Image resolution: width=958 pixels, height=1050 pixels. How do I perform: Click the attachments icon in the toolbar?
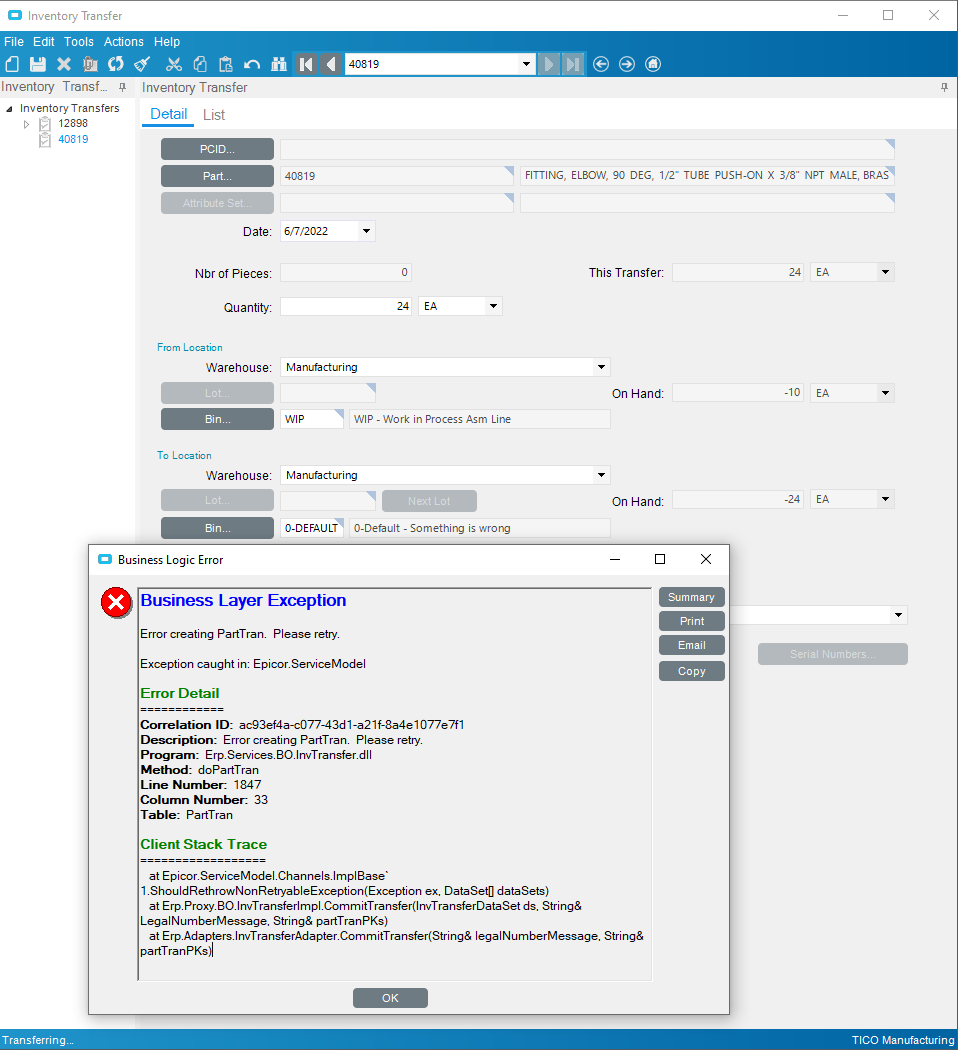[x=90, y=64]
